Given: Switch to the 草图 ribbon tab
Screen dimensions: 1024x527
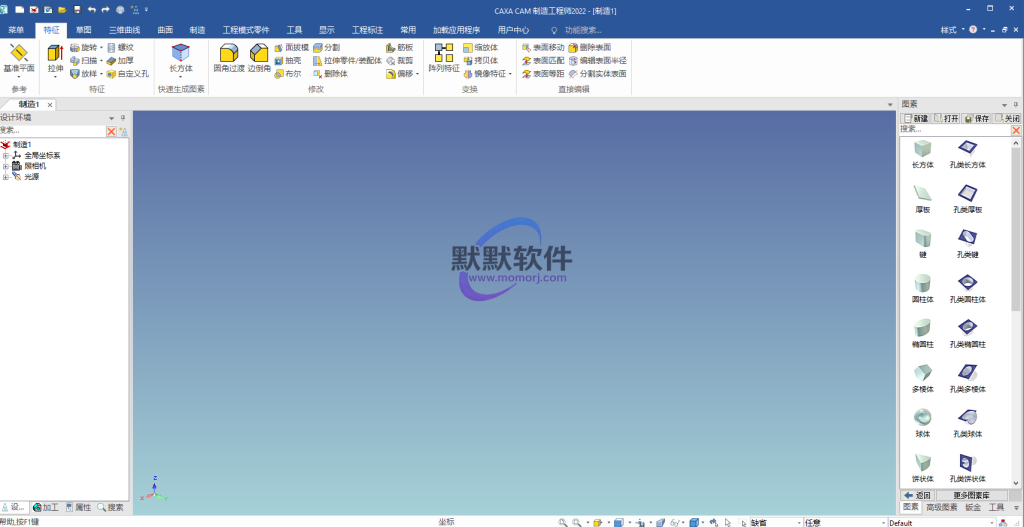Looking at the screenshot, I should (84, 30).
